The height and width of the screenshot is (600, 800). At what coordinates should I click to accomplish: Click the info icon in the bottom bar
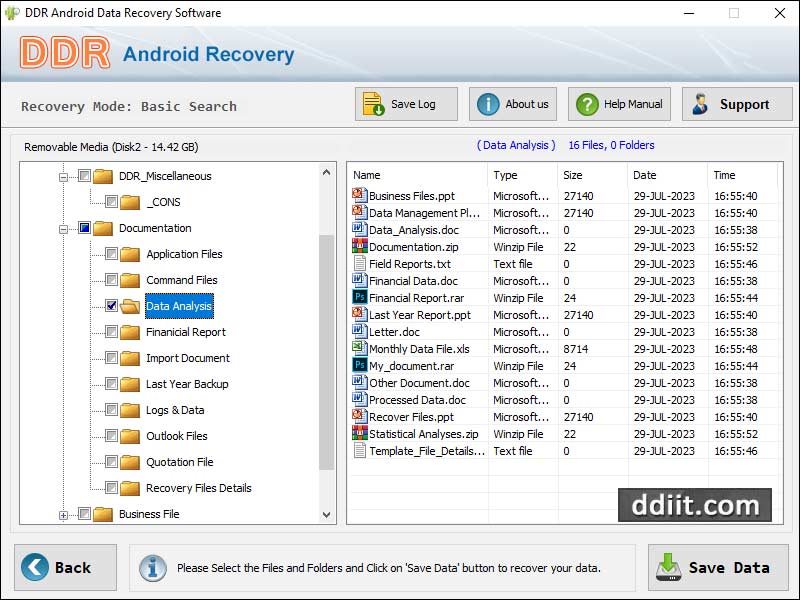coord(152,567)
